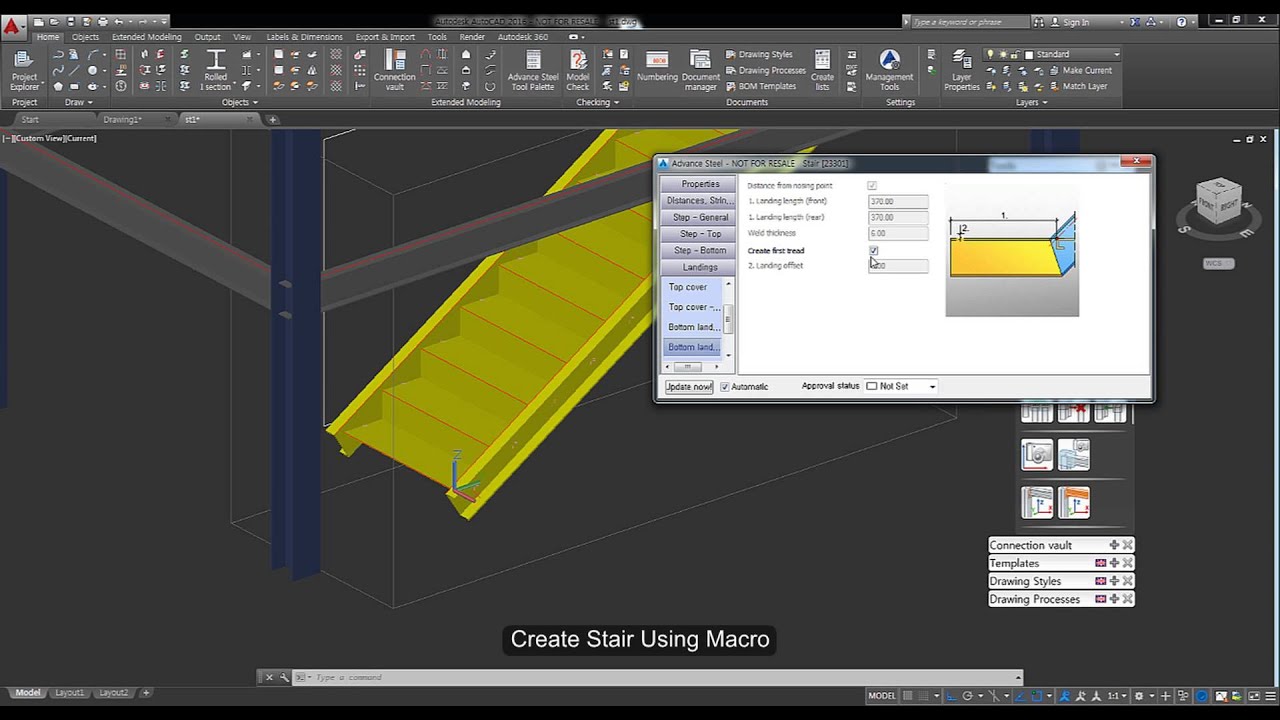This screenshot has height=720, width=1280.
Task: Click the Help question mark icon
Action: [x=1182, y=21]
